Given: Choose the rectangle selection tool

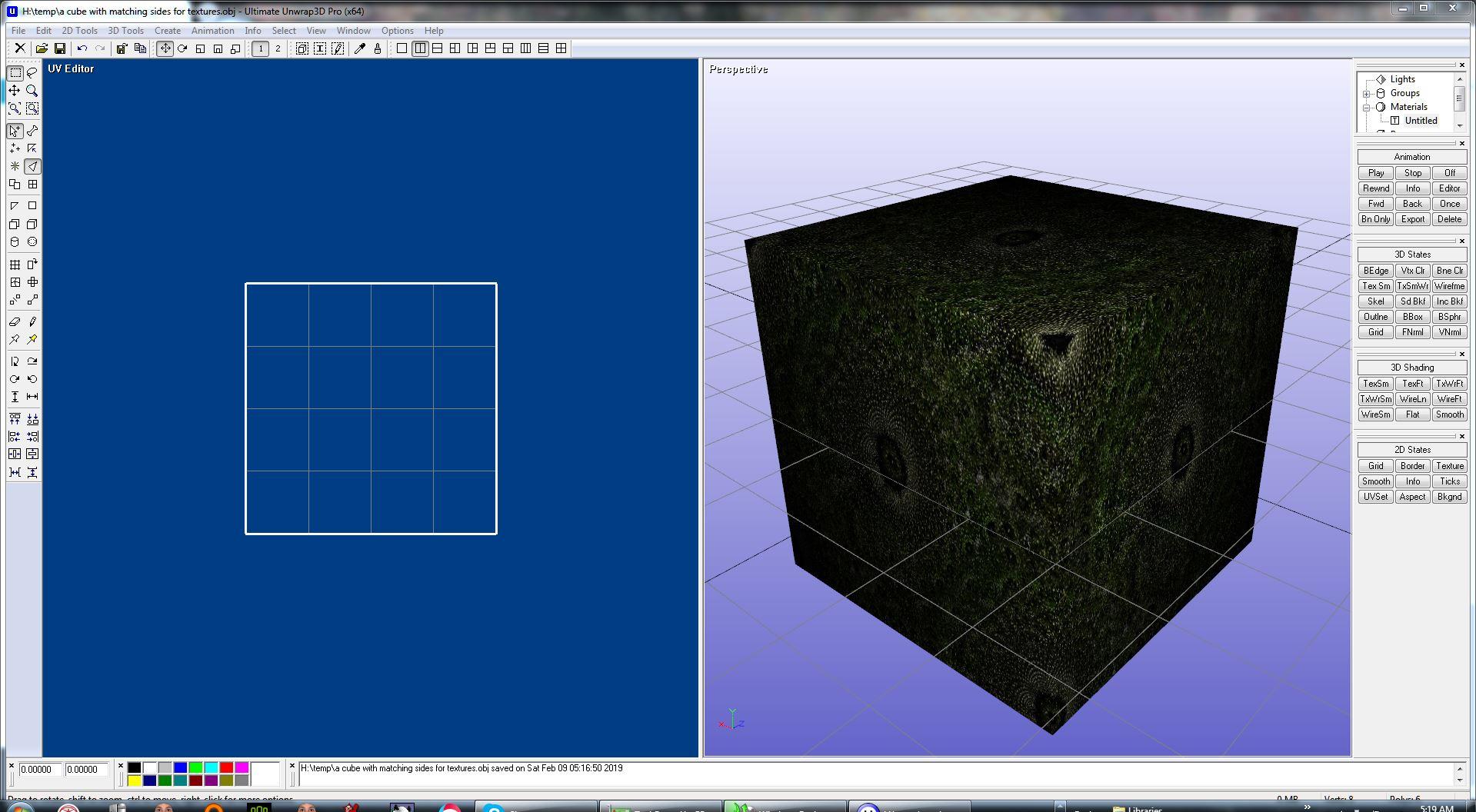Looking at the screenshot, I should (15, 73).
